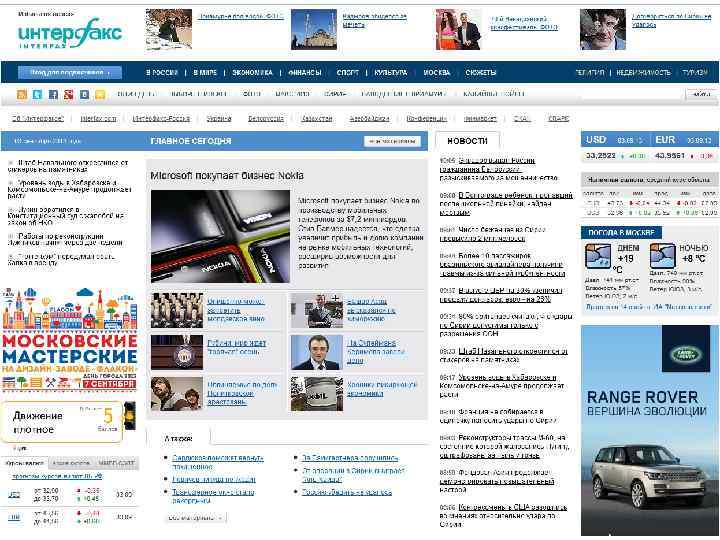Screen dimensions: 720x540
Task: Select the А также tab
Action: (x=178, y=439)
